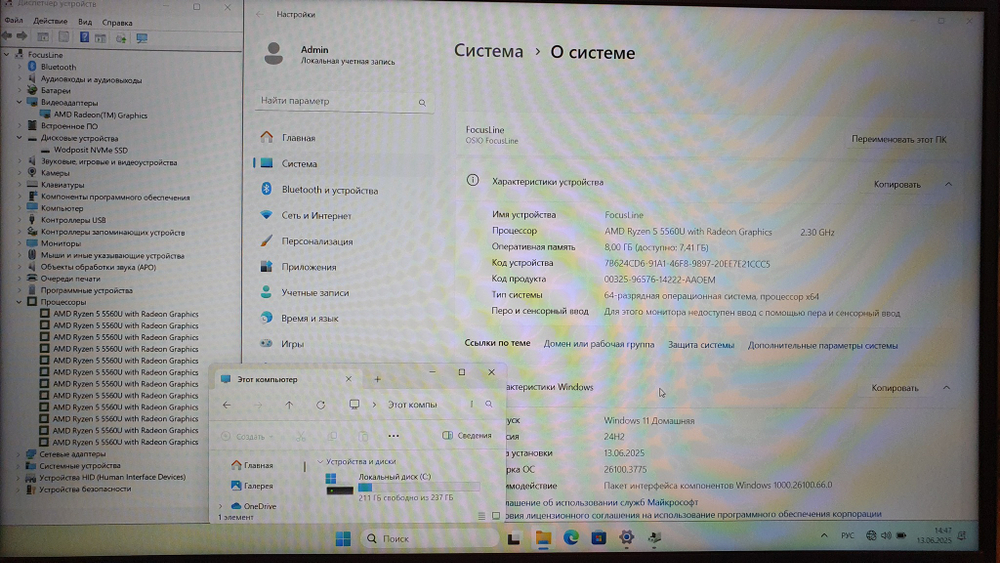Click Explorer search magnifier icon
This screenshot has height=563, width=1000.
489,404
